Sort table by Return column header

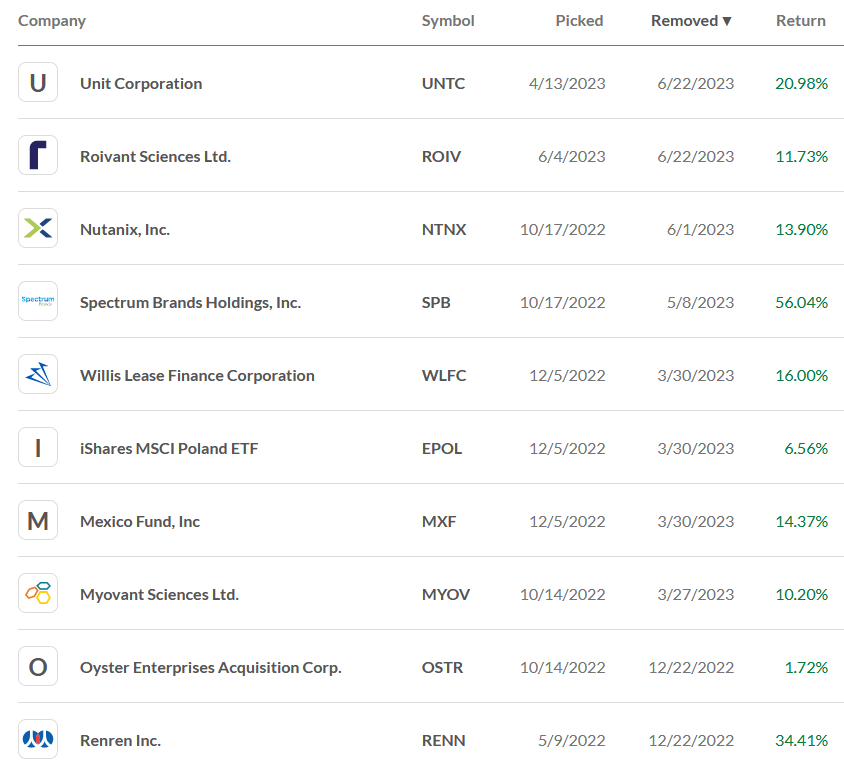[800, 21]
